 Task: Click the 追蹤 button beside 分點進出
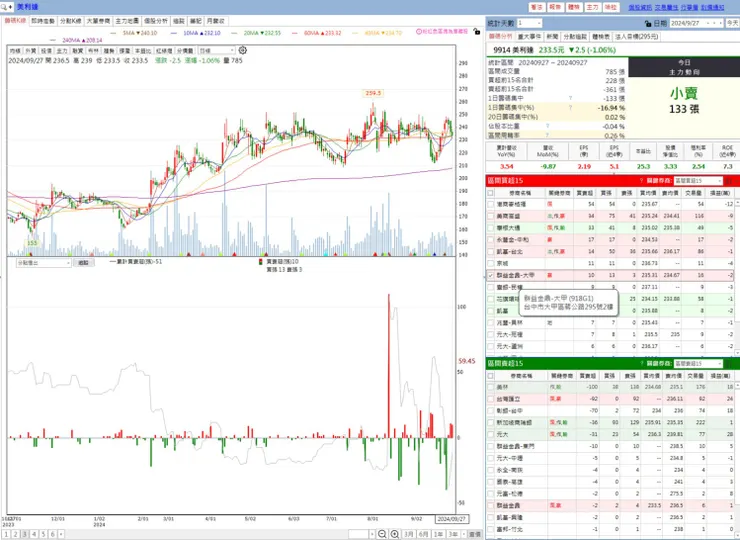click(x=84, y=263)
